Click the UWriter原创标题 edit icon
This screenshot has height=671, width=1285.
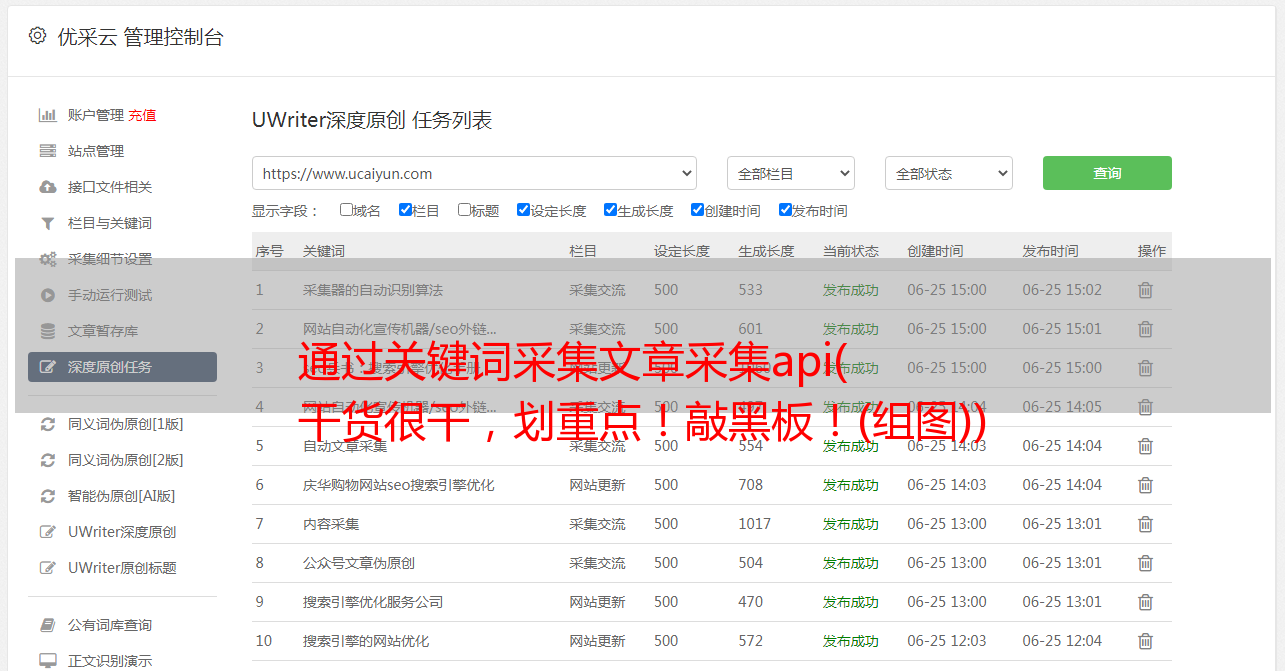click(47, 568)
